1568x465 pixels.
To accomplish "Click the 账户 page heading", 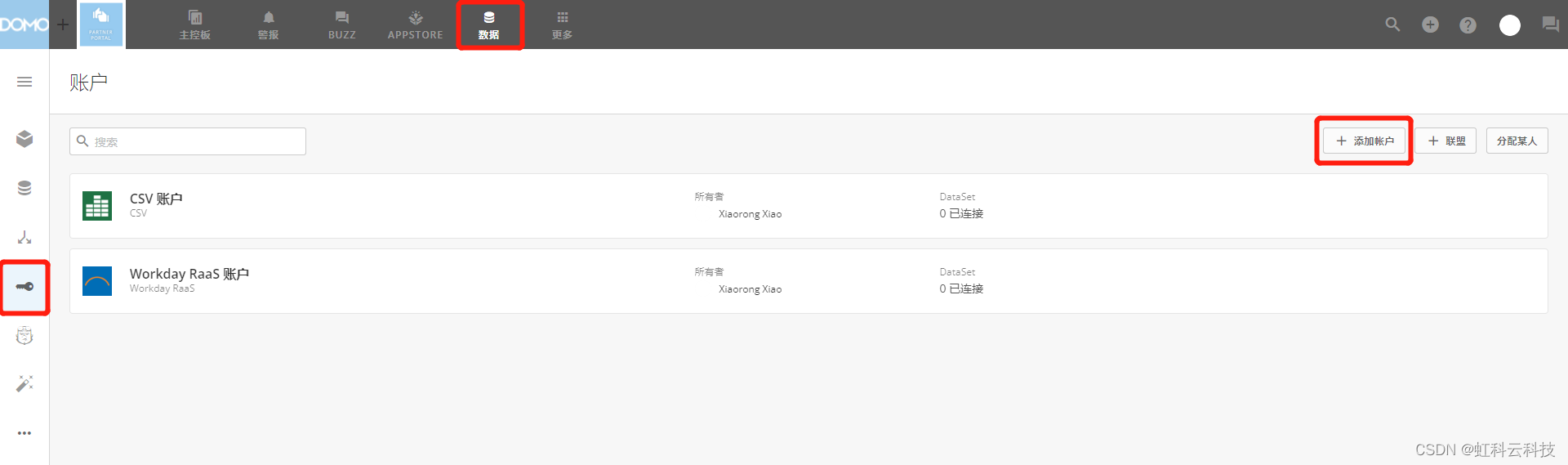I will point(89,83).
